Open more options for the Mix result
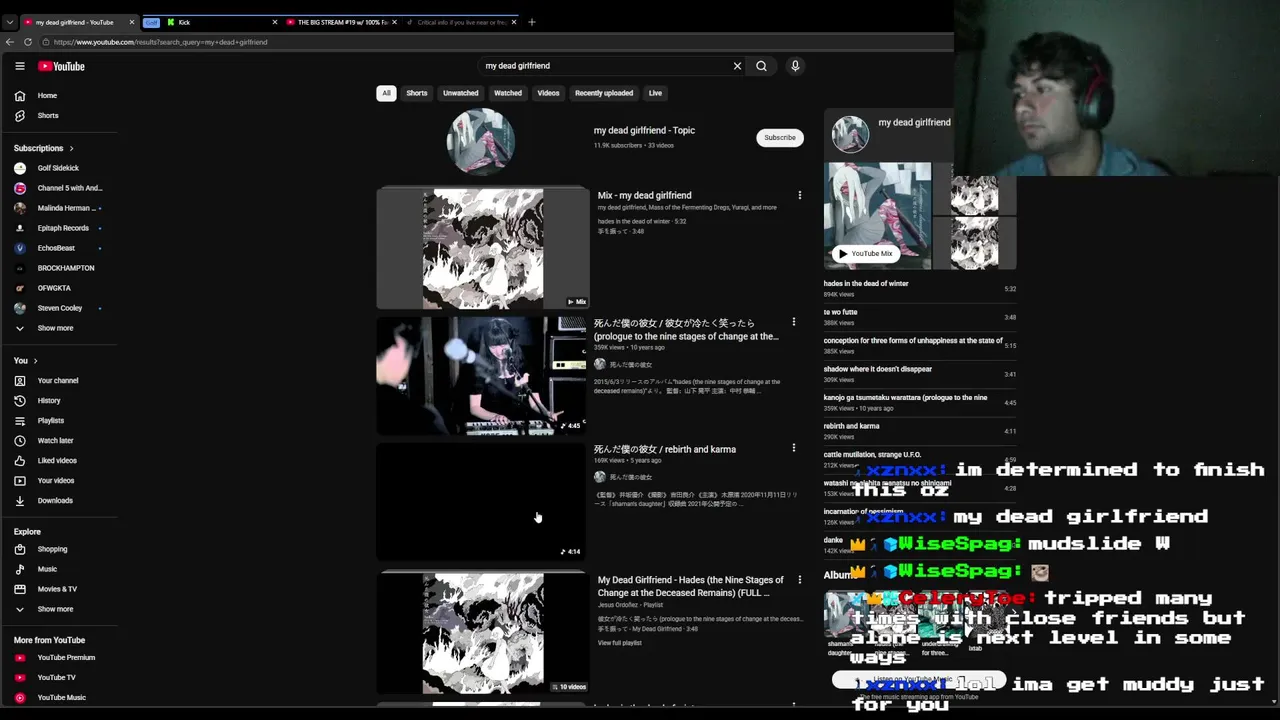This screenshot has width=1280, height=720. click(799, 195)
